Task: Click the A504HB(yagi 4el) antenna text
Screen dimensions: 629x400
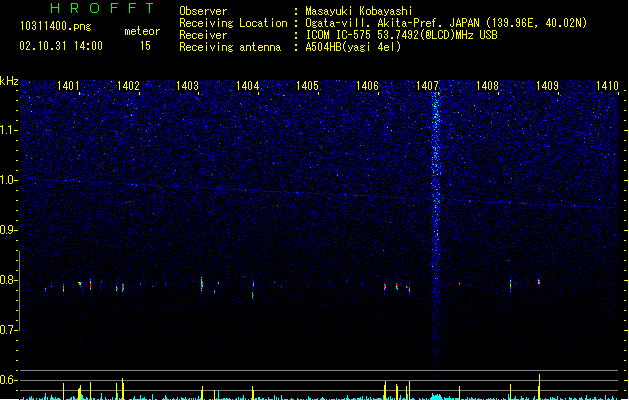Action: tap(353, 47)
